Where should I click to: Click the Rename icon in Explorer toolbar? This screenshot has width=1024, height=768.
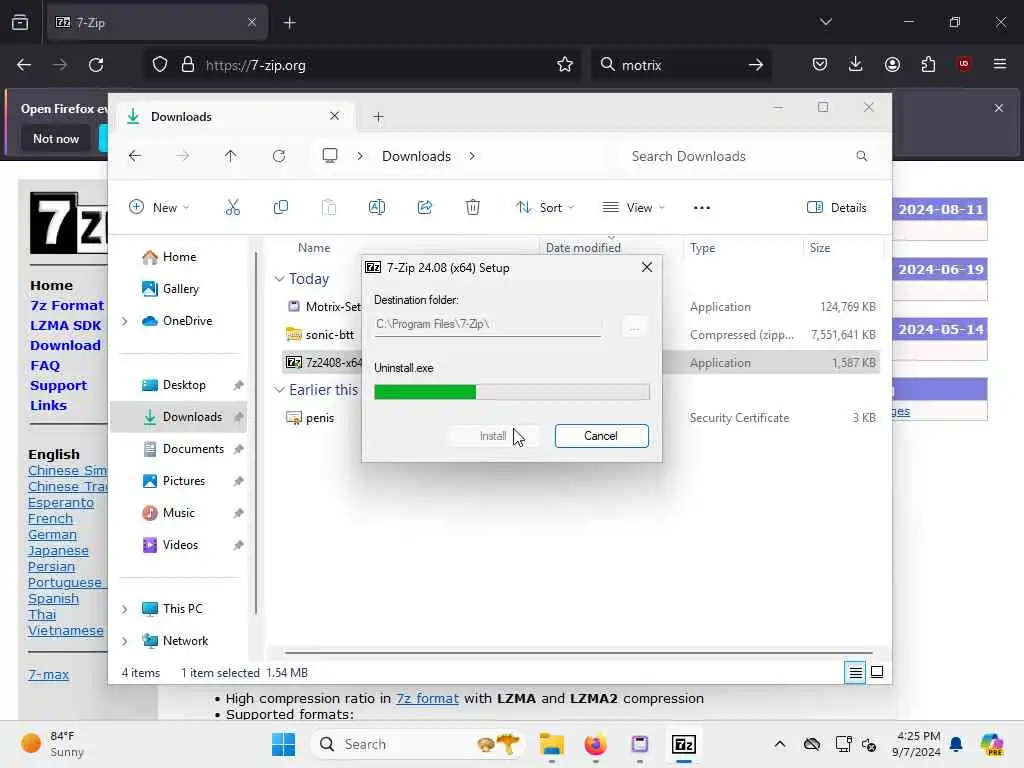[x=377, y=208]
